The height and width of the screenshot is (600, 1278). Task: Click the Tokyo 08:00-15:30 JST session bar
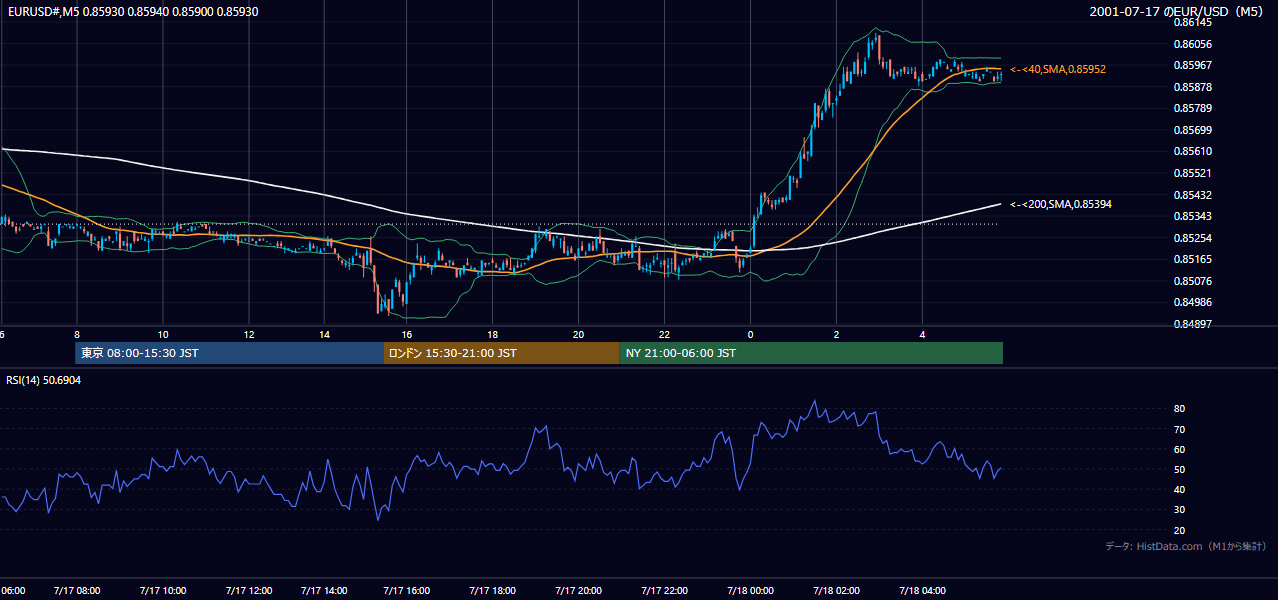pos(229,353)
